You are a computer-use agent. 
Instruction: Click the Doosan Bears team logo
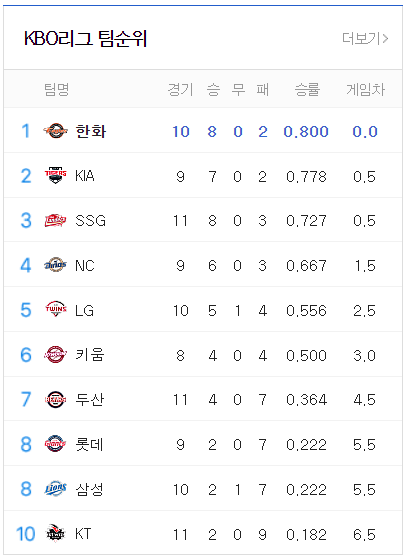click(x=55, y=399)
